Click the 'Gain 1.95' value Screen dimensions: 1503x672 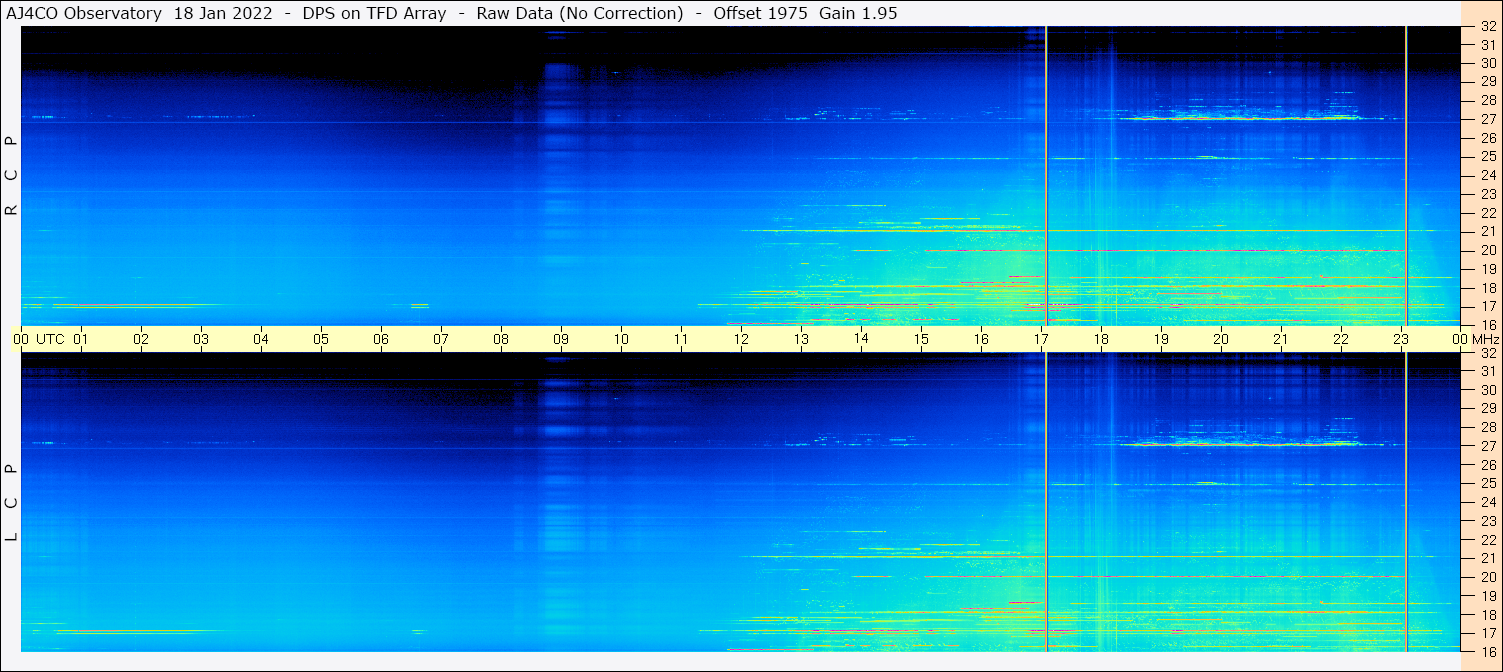[858, 13]
